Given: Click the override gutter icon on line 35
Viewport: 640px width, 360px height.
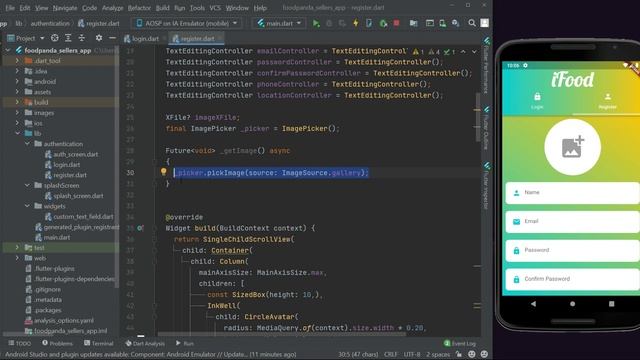Looking at the screenshot, I should click(x=140, y=228).
